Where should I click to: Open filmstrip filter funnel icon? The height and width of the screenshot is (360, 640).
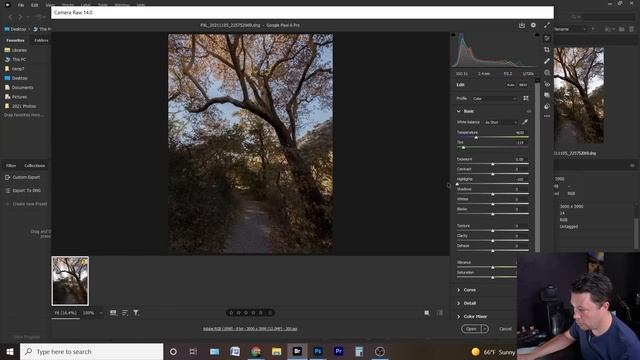(x=136, y=313)
